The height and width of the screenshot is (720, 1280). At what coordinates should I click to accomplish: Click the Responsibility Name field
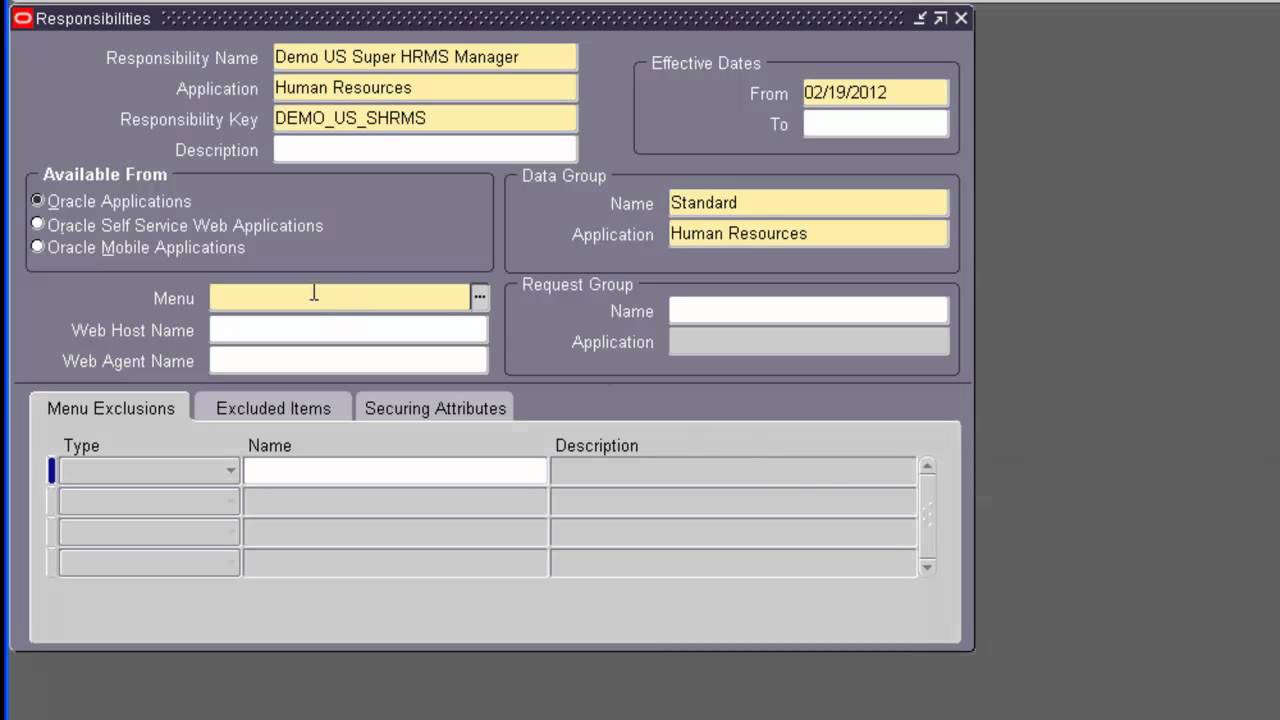[x=424, y=57]
